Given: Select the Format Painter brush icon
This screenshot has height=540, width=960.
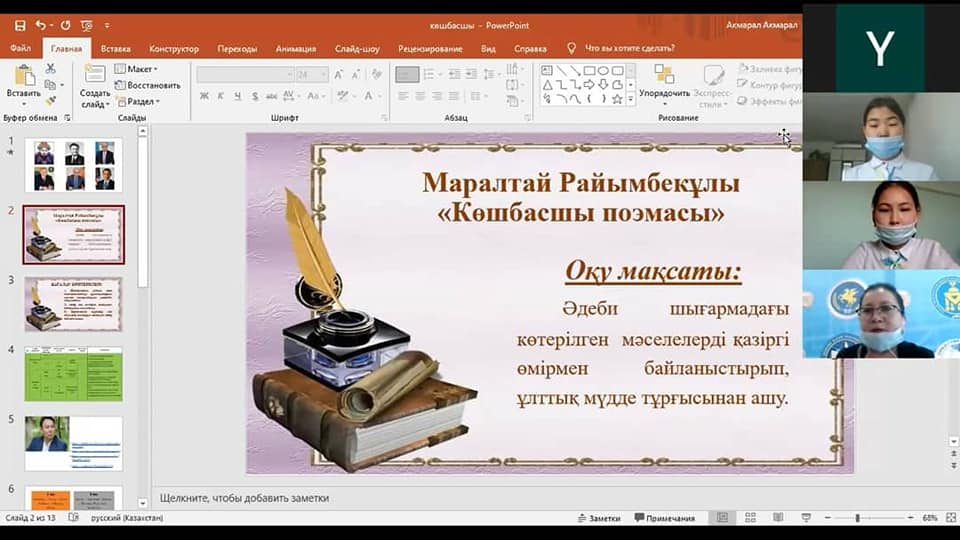Looking at the screenshot, I should click(x=50, y=100).
